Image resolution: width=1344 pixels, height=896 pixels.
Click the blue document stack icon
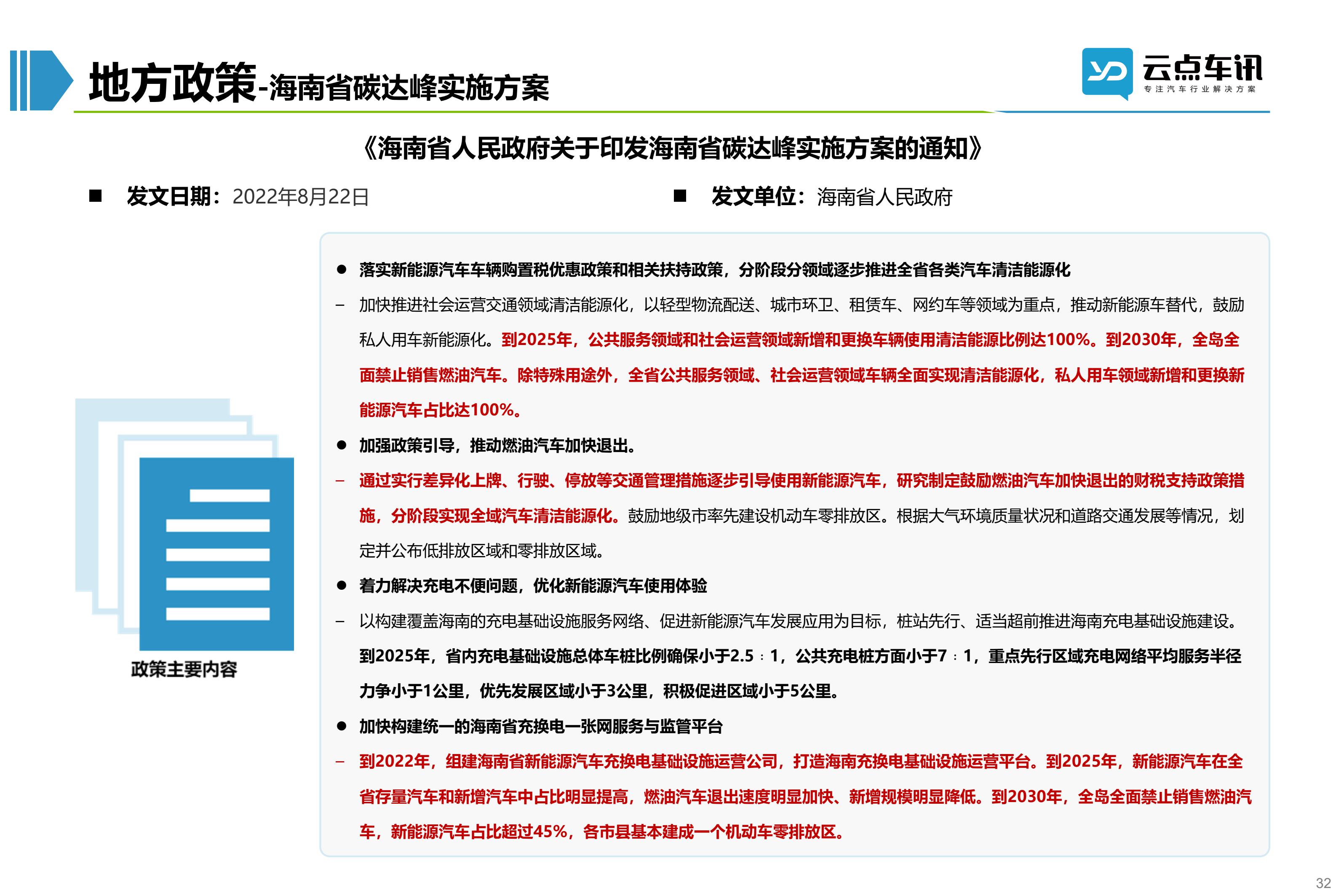point(184,524)
